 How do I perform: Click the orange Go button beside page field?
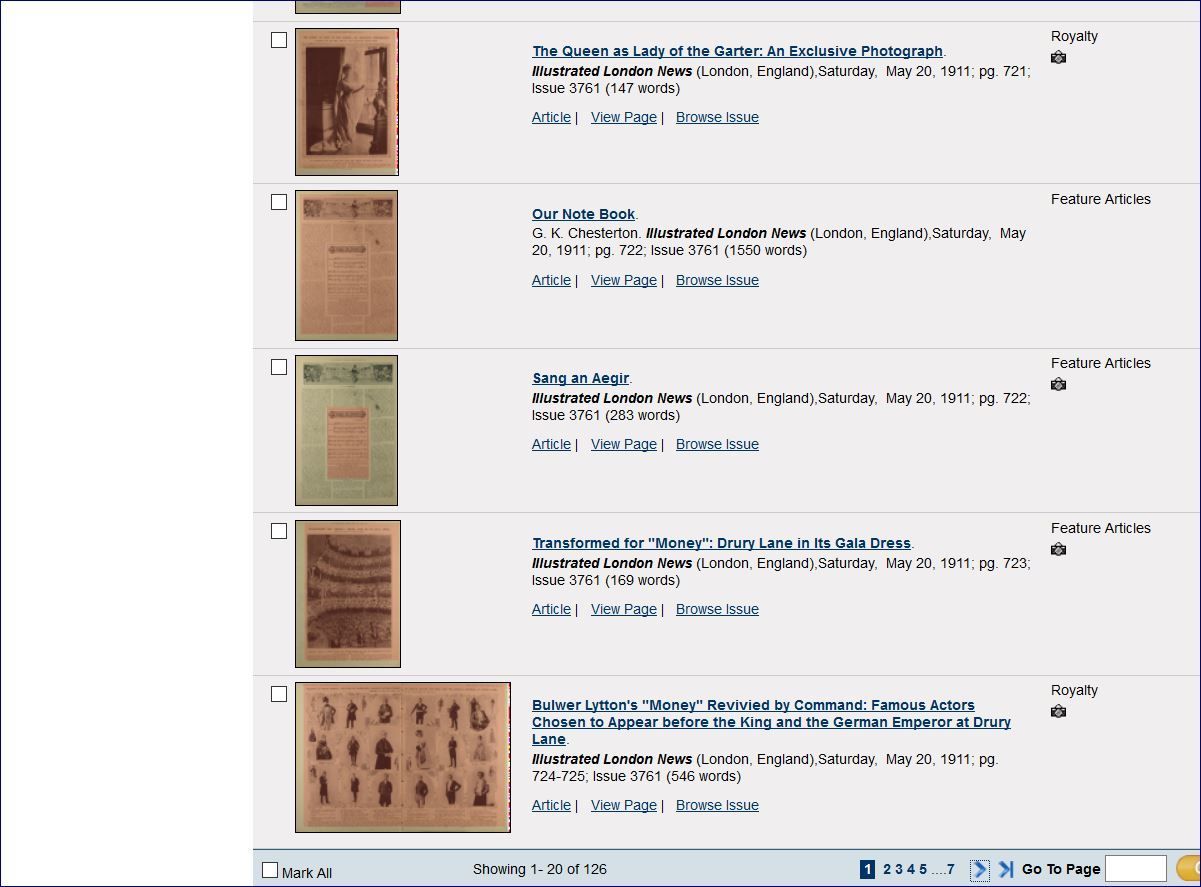coord(1189,869)
